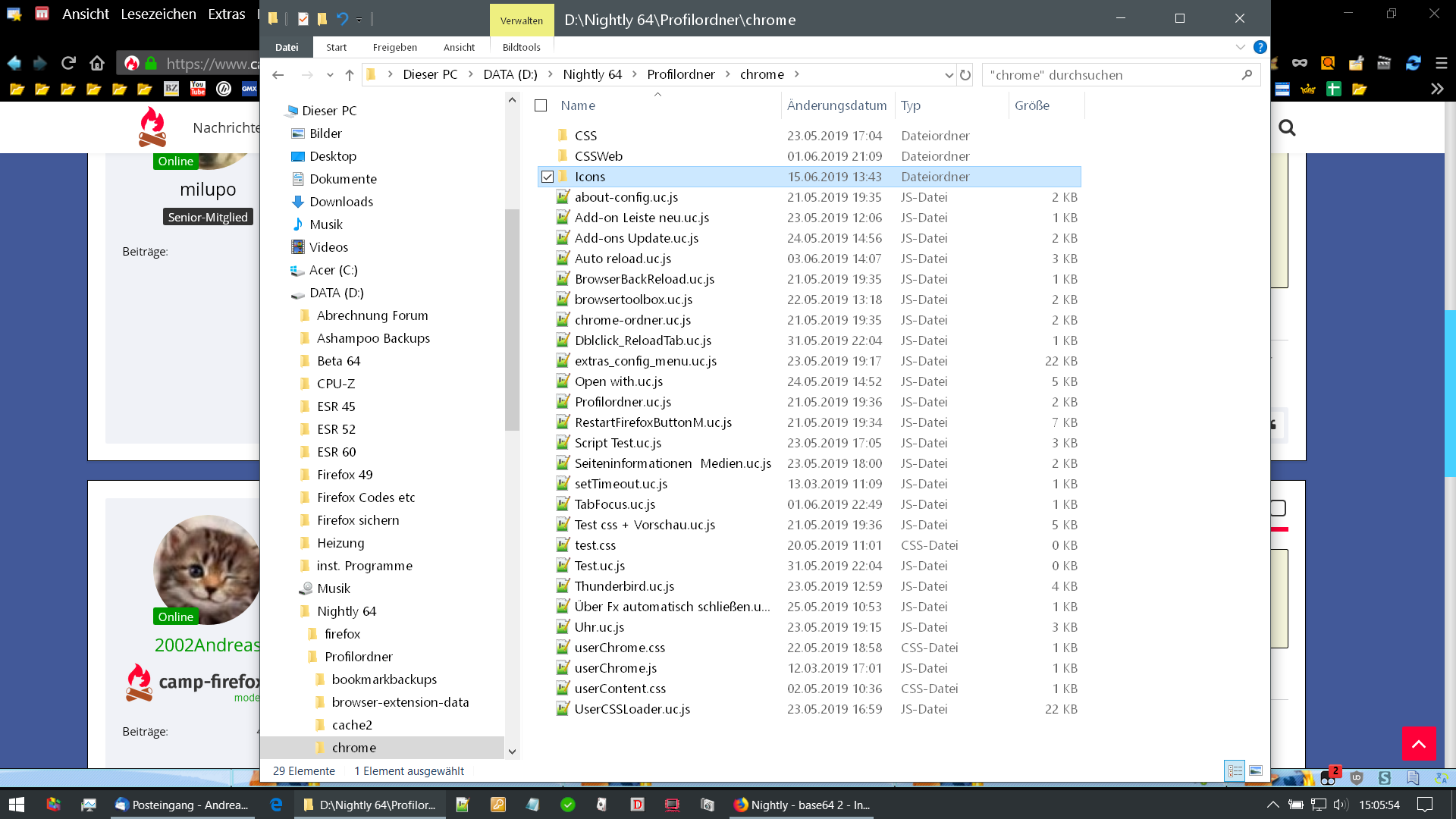Viewport: 1456px width, 819px height.
Task: Open the recent locations dropdown arrow
Action: 330,74
